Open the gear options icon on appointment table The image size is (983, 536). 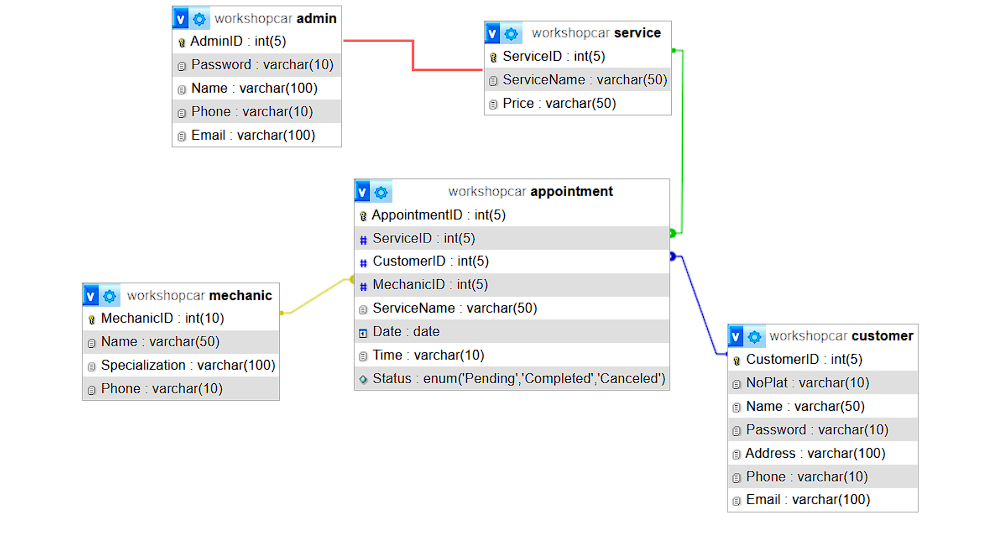click(381, 192)
